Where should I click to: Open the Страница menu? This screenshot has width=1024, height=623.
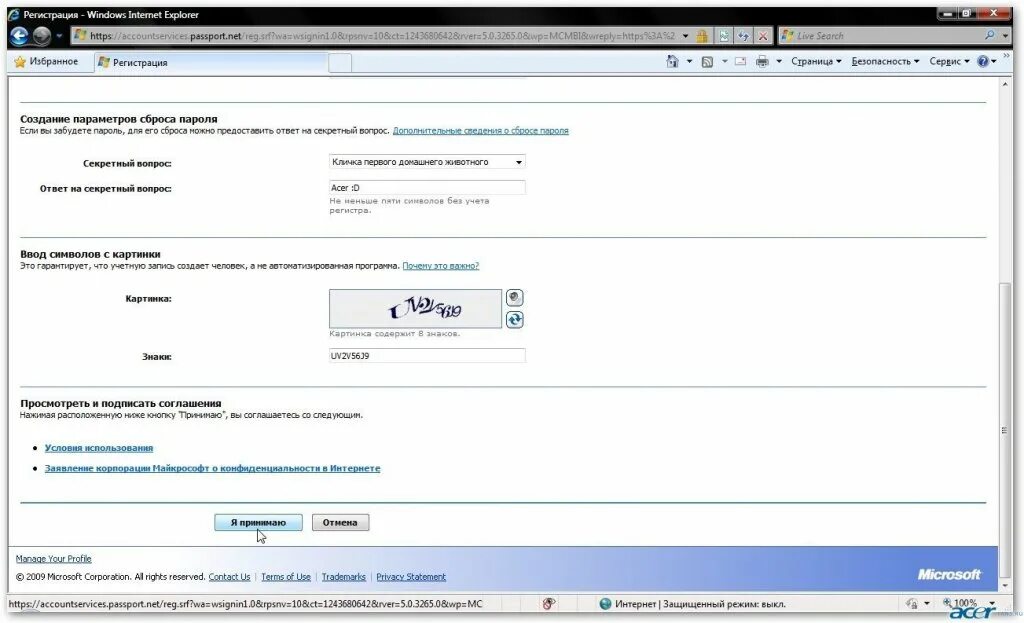[x=816, y=61]
